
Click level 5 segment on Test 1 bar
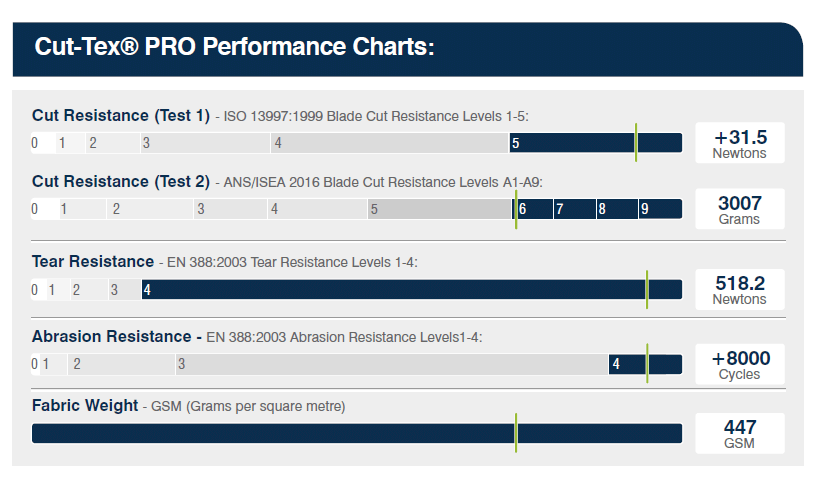[x=570, y=143]
